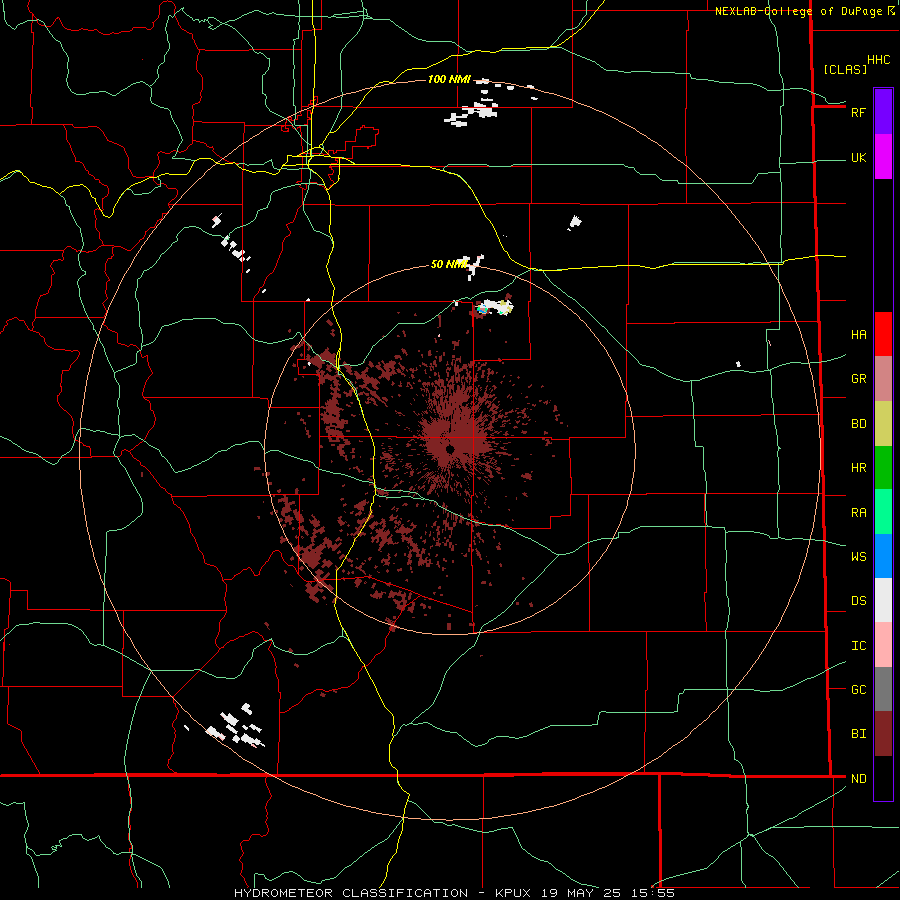900x900 pixels.
Task: Click the 'GR' legend label
Action: 858,379
